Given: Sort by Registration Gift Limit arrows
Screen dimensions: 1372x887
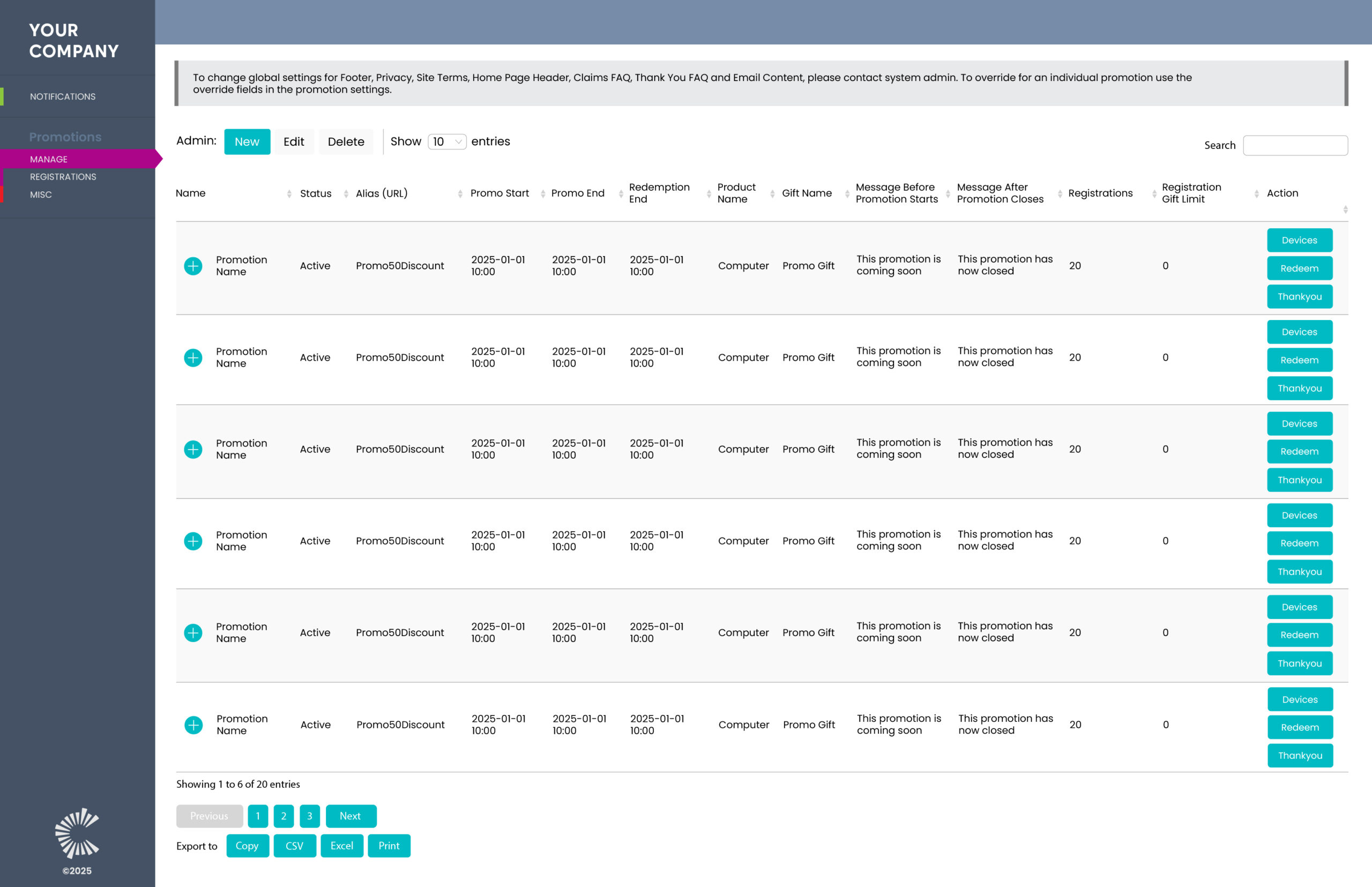Looking at the screenshot, I should (x=1256, y=194).
